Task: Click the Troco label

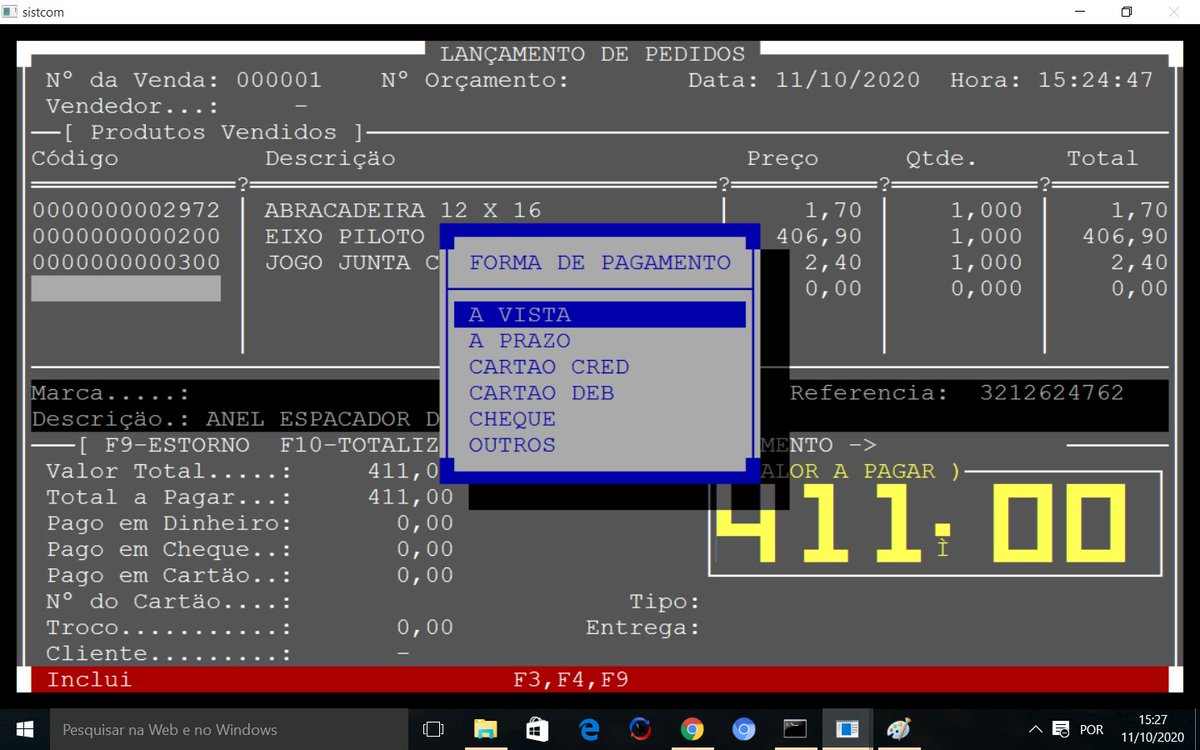Action: point(169,627)
